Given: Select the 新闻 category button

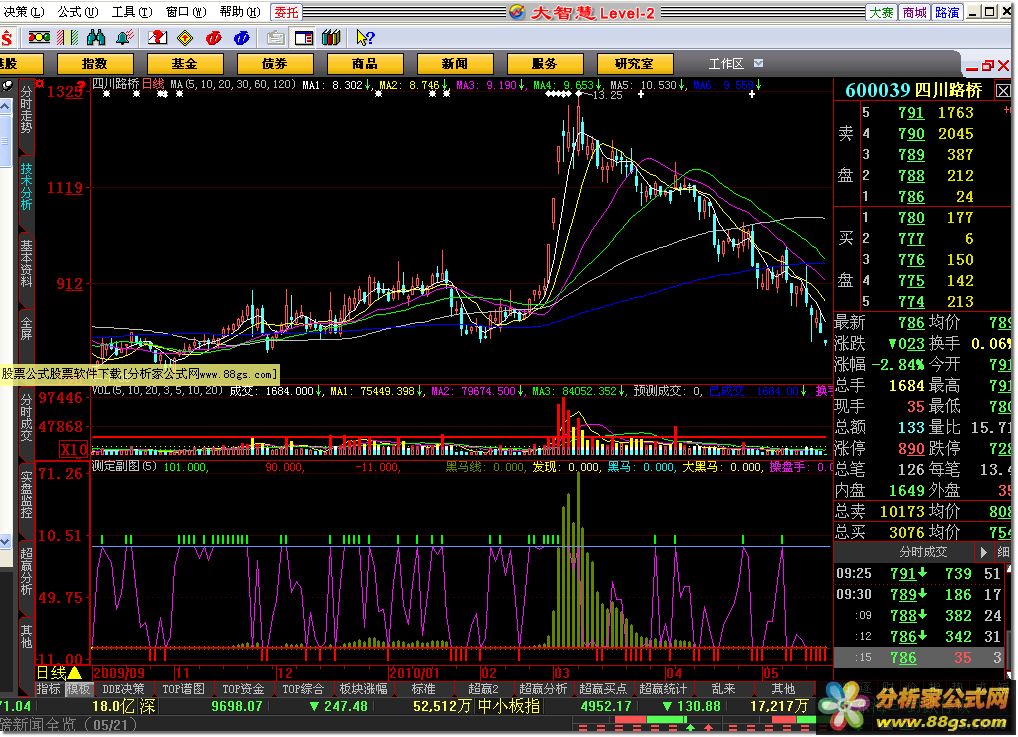Looking at the screenshot, I should click(x=454, y=64).
